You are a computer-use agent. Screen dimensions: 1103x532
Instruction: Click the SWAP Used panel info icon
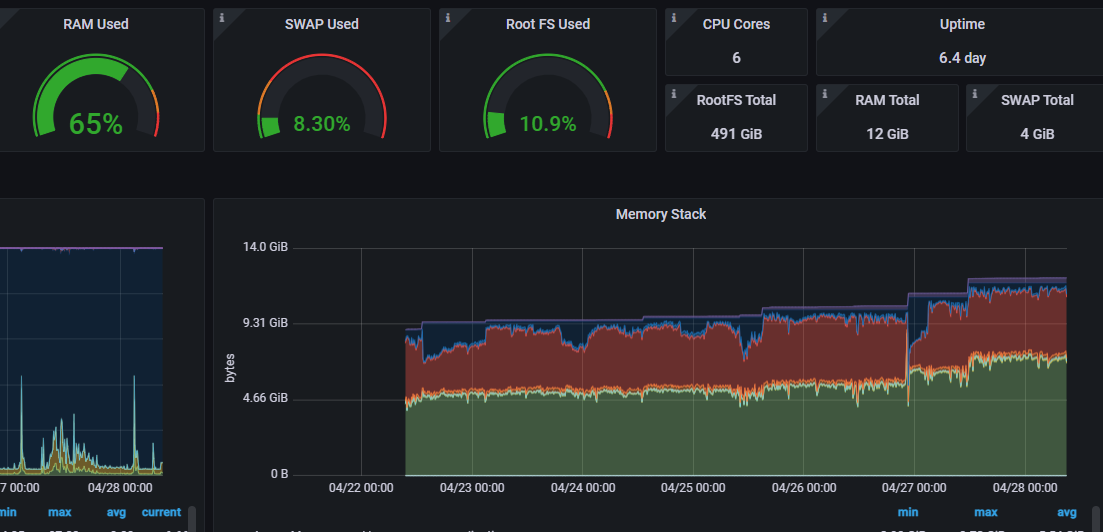click(222, 18)
